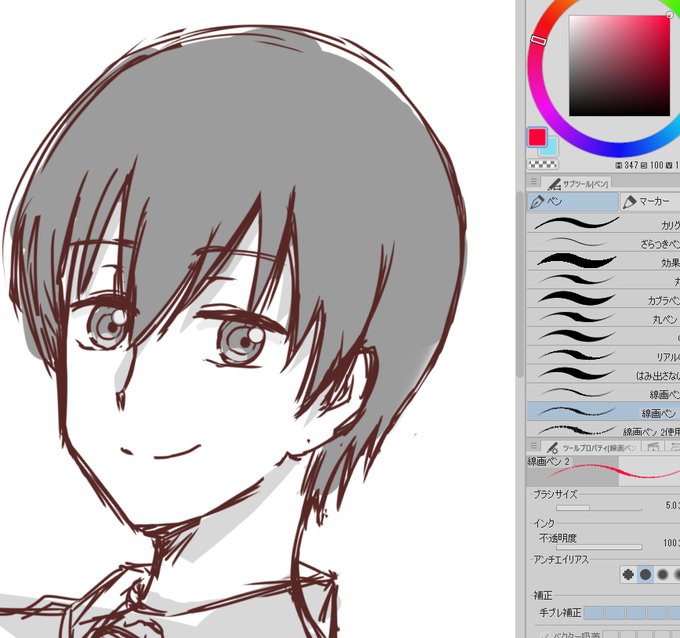Choose the ざらつきペン brush

pyautogui.click(x=603, y=242)
